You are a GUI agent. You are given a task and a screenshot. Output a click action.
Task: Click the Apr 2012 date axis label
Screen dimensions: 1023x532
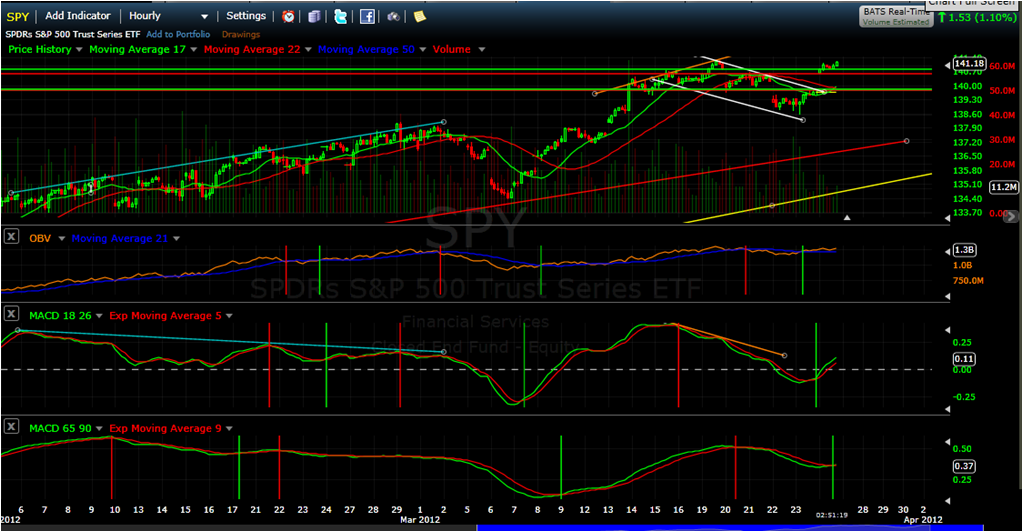(x=923, y=520)
